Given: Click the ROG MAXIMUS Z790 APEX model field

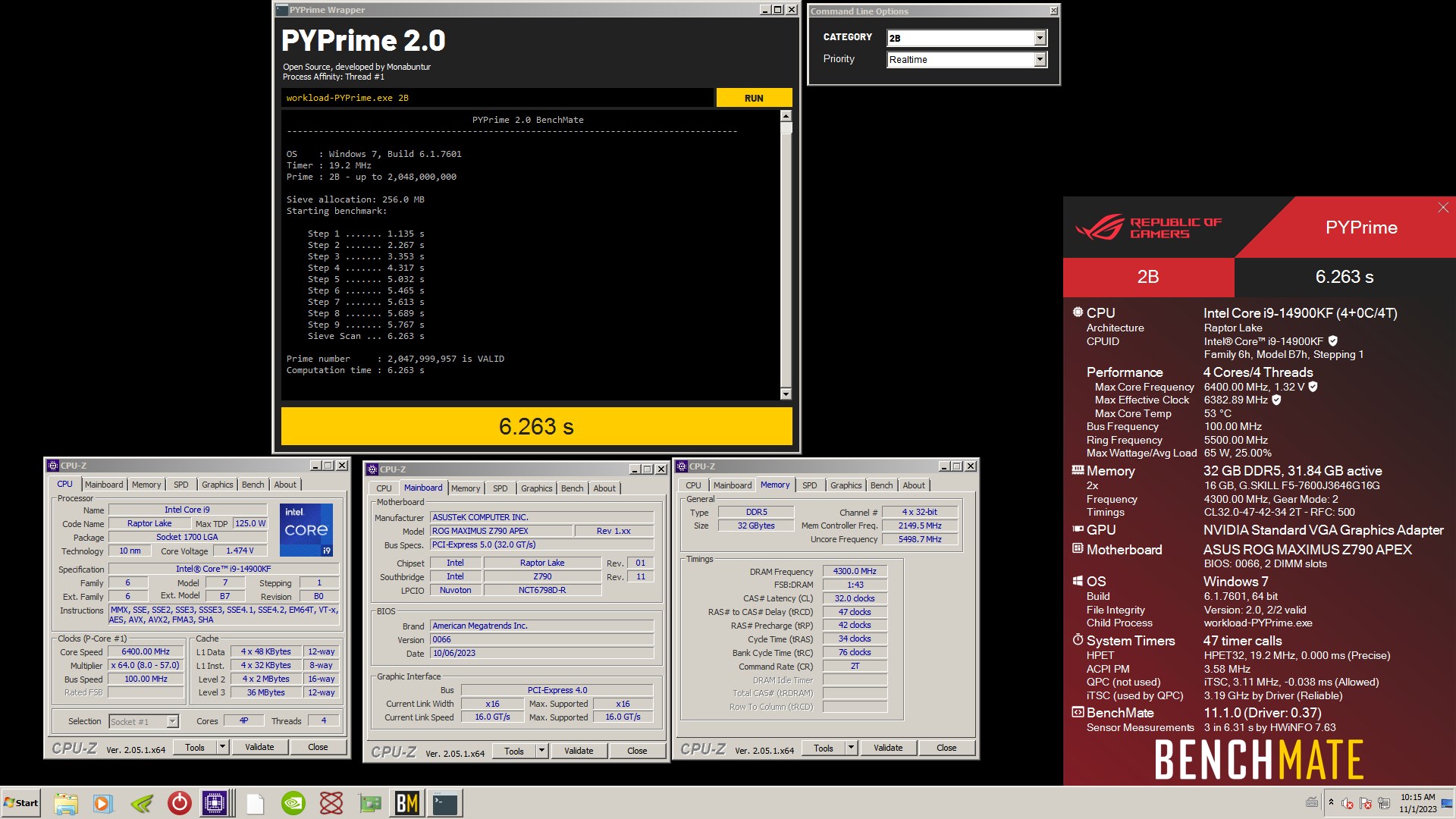Looking at the screenshot, I should 500,531.
